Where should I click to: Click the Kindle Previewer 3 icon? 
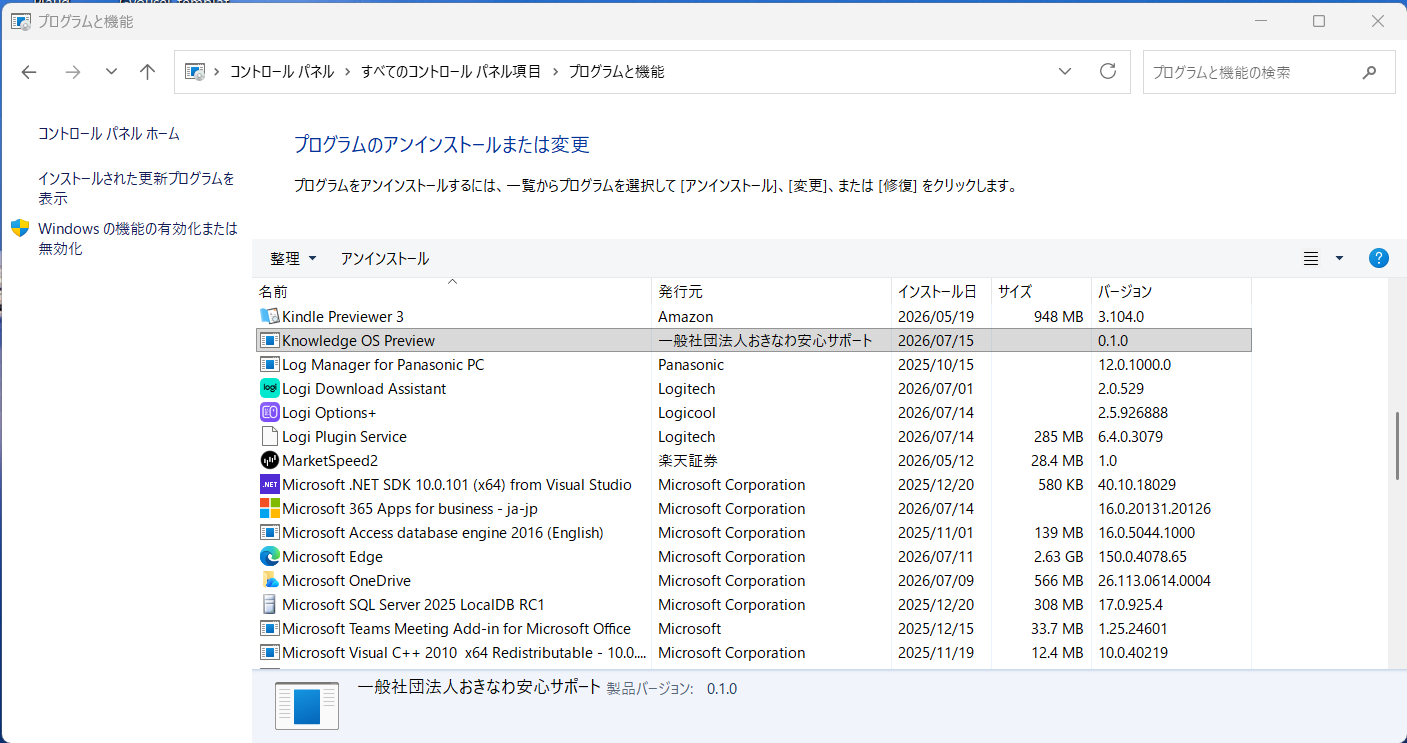269,316
